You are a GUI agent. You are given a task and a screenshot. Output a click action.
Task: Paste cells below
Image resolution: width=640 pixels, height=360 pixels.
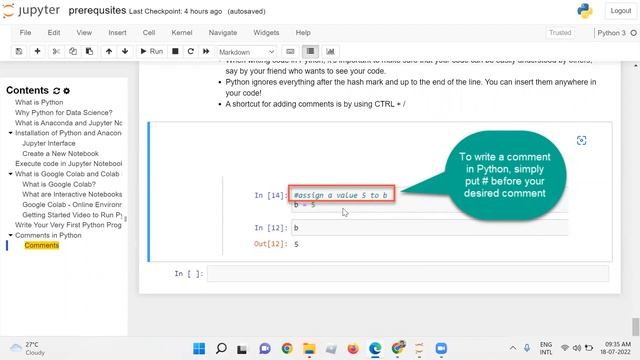[89, 51]
